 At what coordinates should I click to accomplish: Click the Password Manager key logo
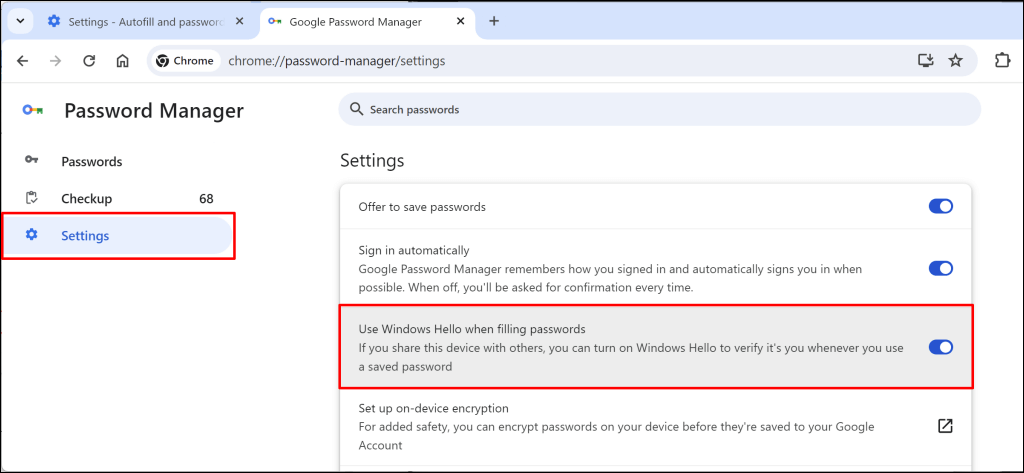[33, 111]
